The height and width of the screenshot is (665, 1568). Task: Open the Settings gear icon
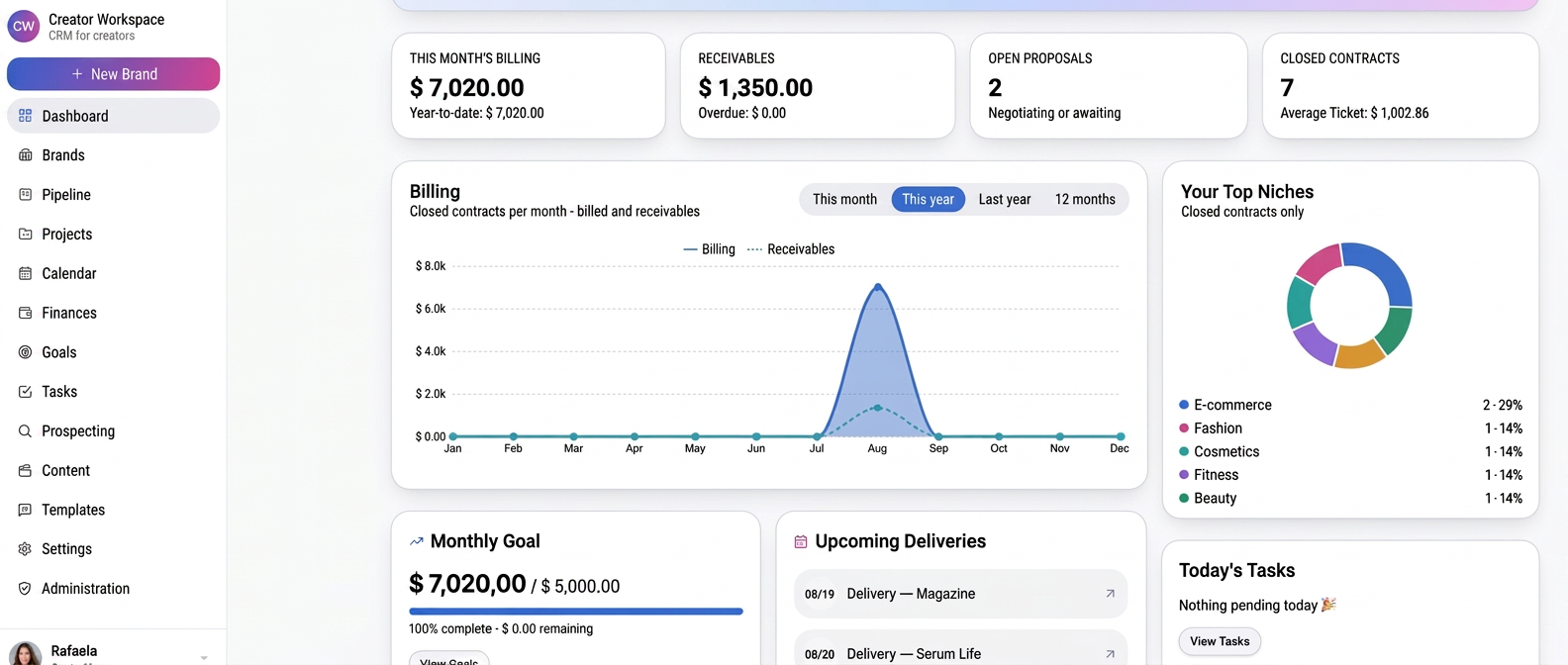[x=26, y=549]
